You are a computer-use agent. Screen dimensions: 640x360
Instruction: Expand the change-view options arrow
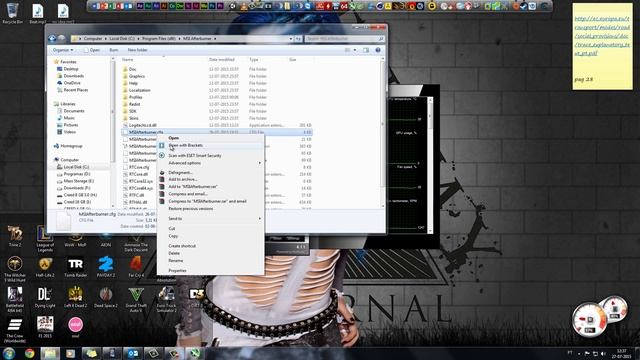point(355,50)
